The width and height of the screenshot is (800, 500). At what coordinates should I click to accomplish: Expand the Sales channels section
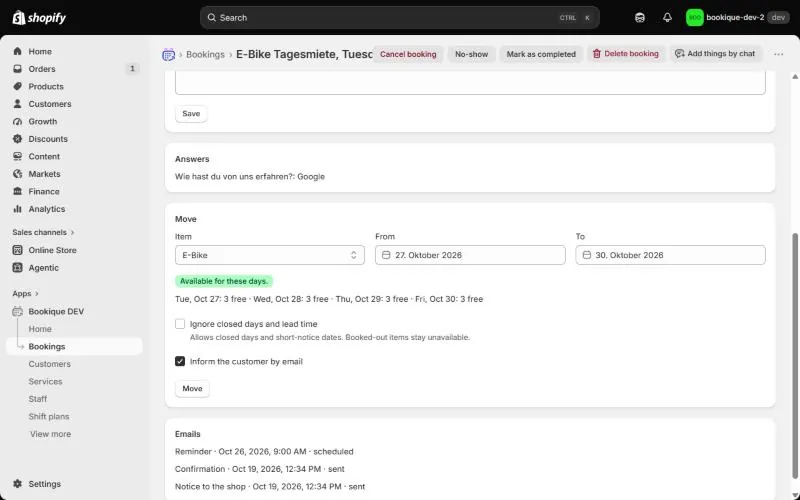[x=43, y=232]
